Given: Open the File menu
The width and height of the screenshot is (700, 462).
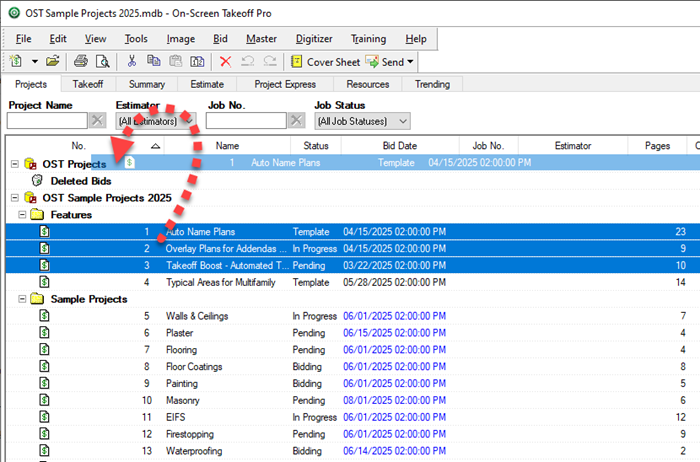Looking at the screenshot, I should click(23, 39).
